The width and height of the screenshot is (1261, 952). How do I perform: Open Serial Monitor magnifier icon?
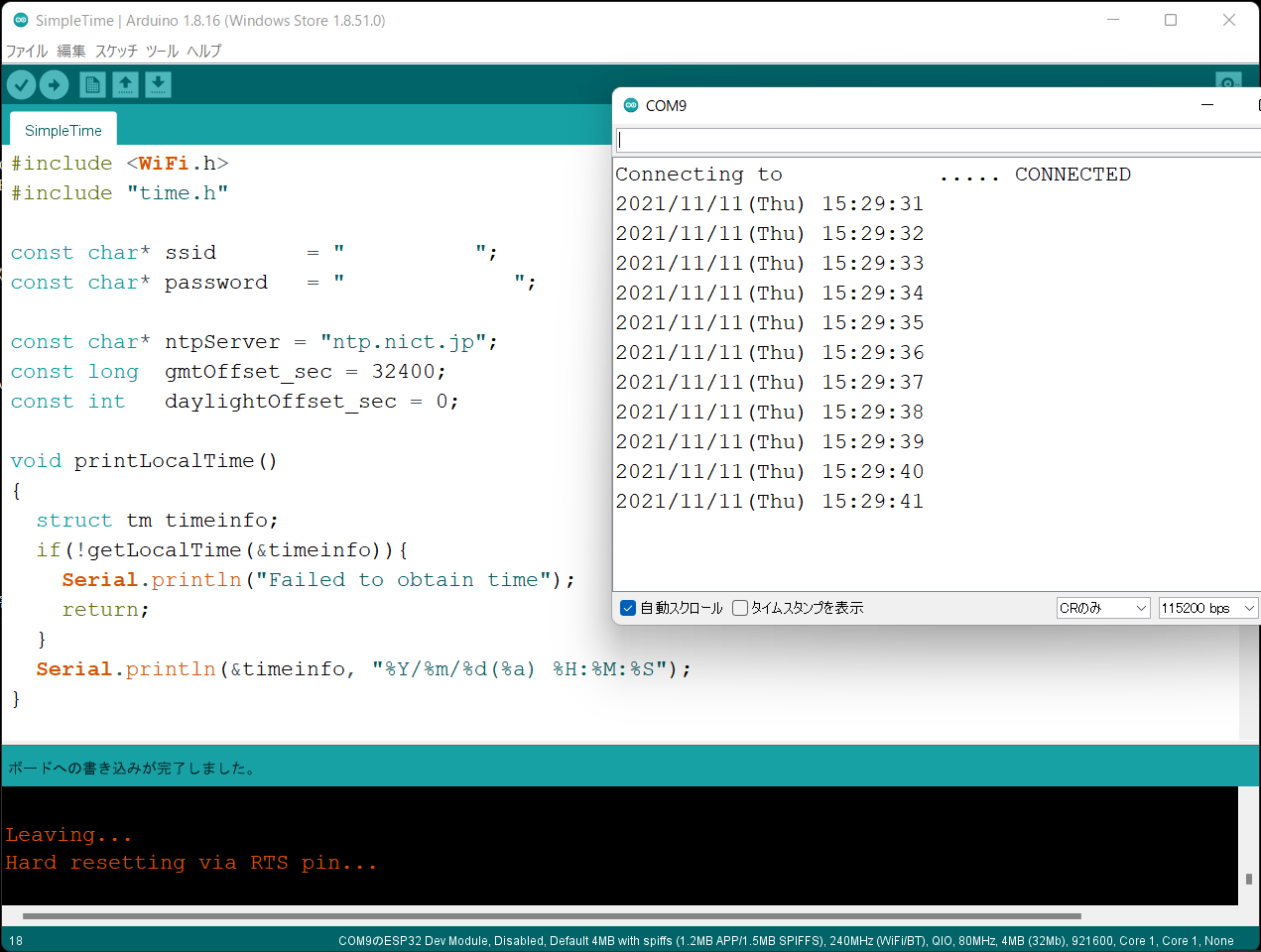click(x=1228, y=83)
